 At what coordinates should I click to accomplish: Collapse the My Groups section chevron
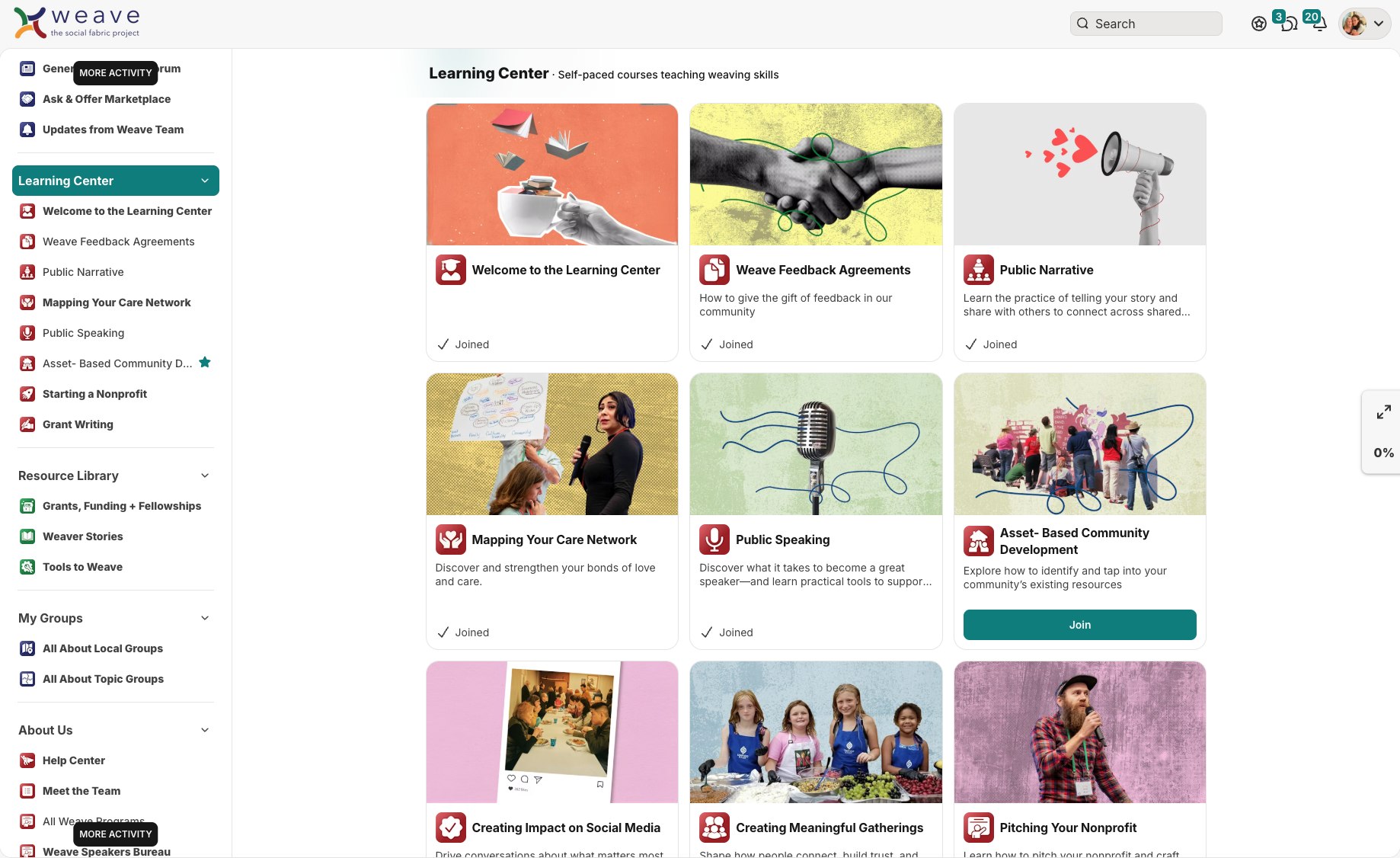point(204,618)
